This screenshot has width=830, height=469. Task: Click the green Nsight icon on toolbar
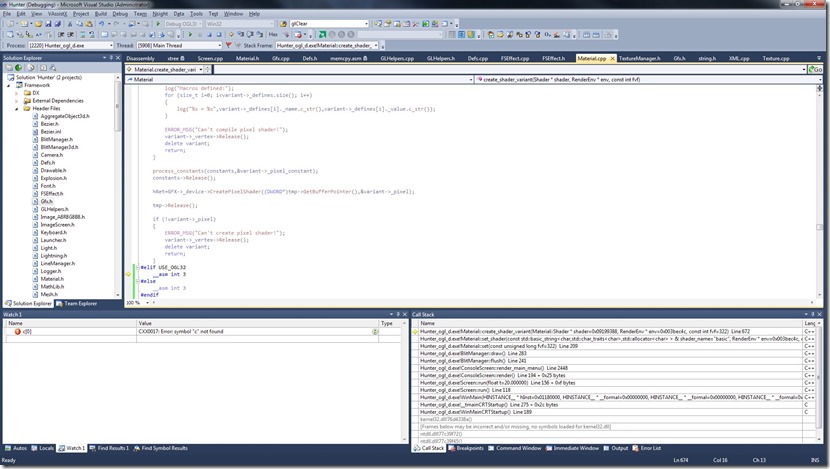coord(322,34)
